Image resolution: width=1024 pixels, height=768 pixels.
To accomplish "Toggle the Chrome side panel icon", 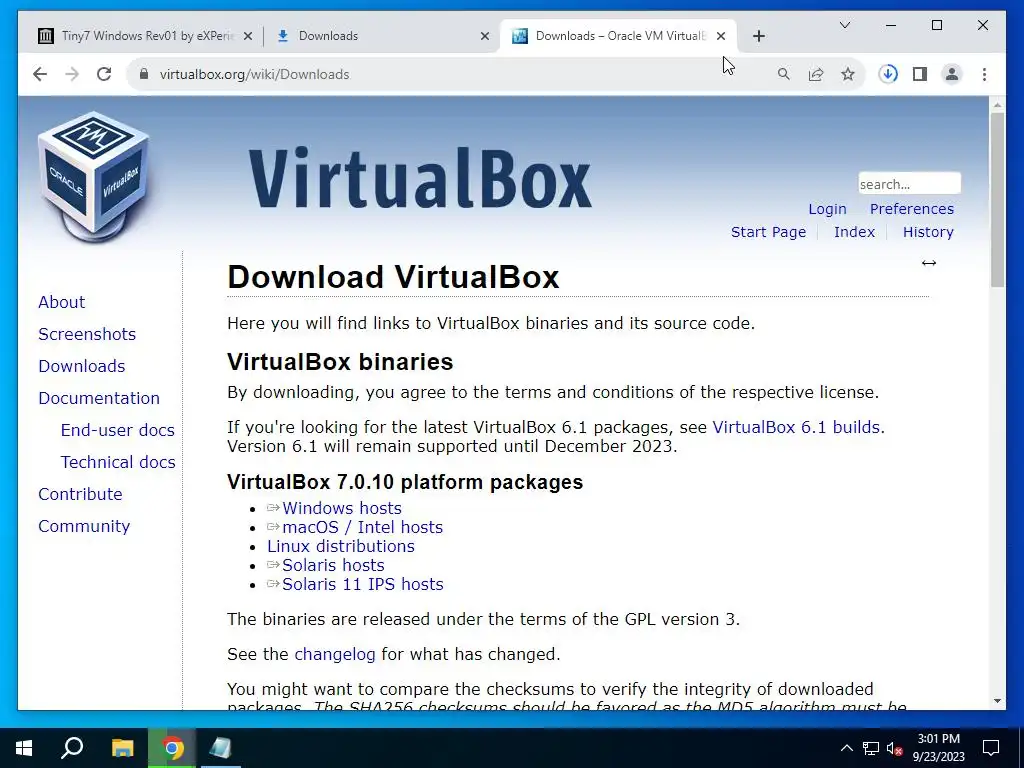I will [920, 74].
